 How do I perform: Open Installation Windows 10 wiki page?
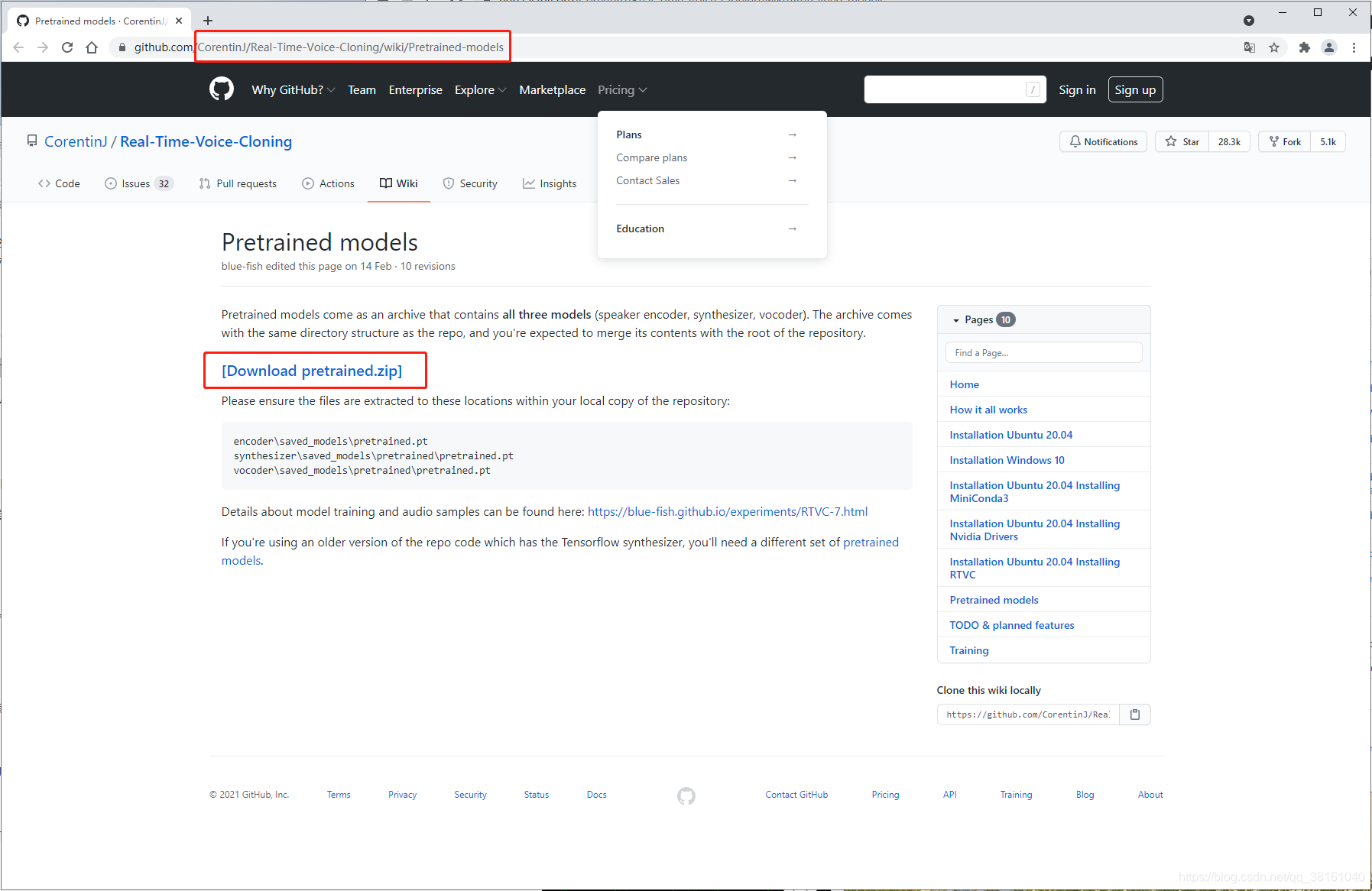1007,460
